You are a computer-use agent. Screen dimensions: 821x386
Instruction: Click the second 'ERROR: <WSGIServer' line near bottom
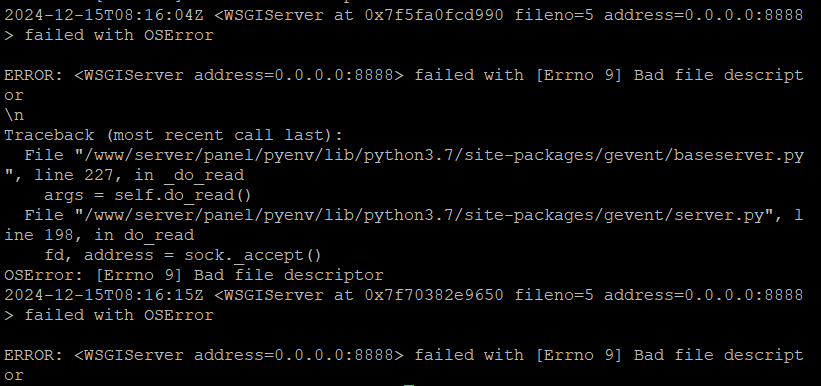(x=404, y=356)
